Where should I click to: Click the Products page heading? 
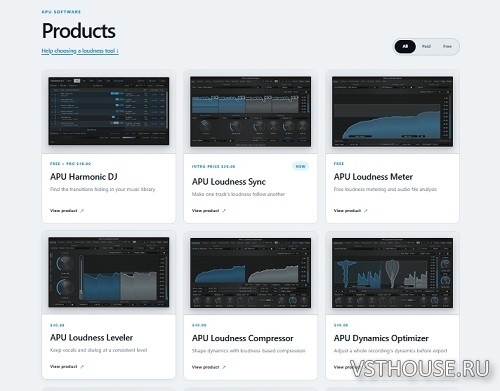pyautogui.click(x=79, y=31)
